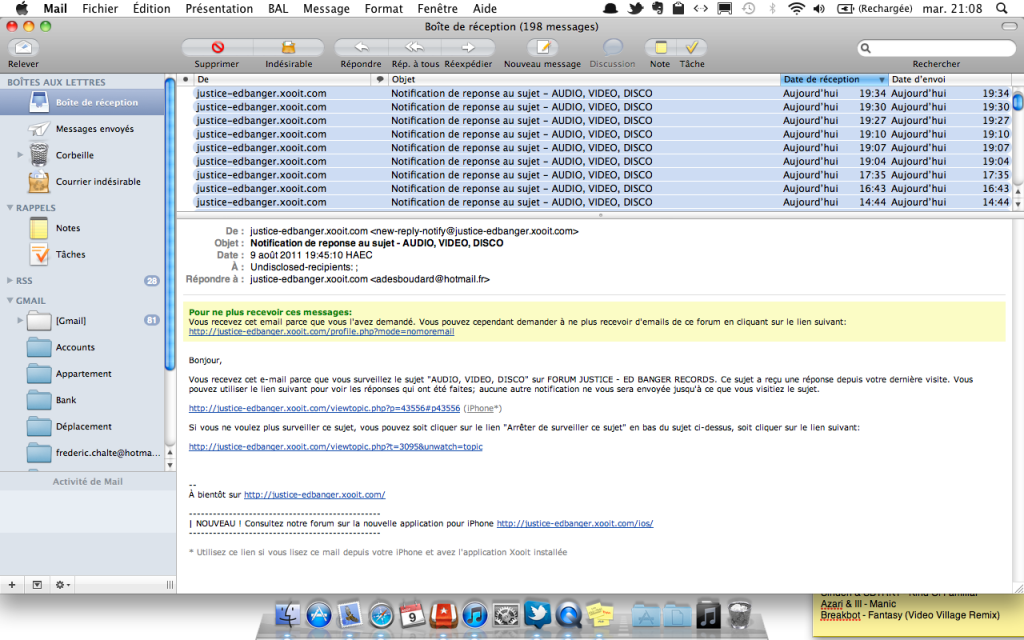Open the Fenêtre menu

438,8
